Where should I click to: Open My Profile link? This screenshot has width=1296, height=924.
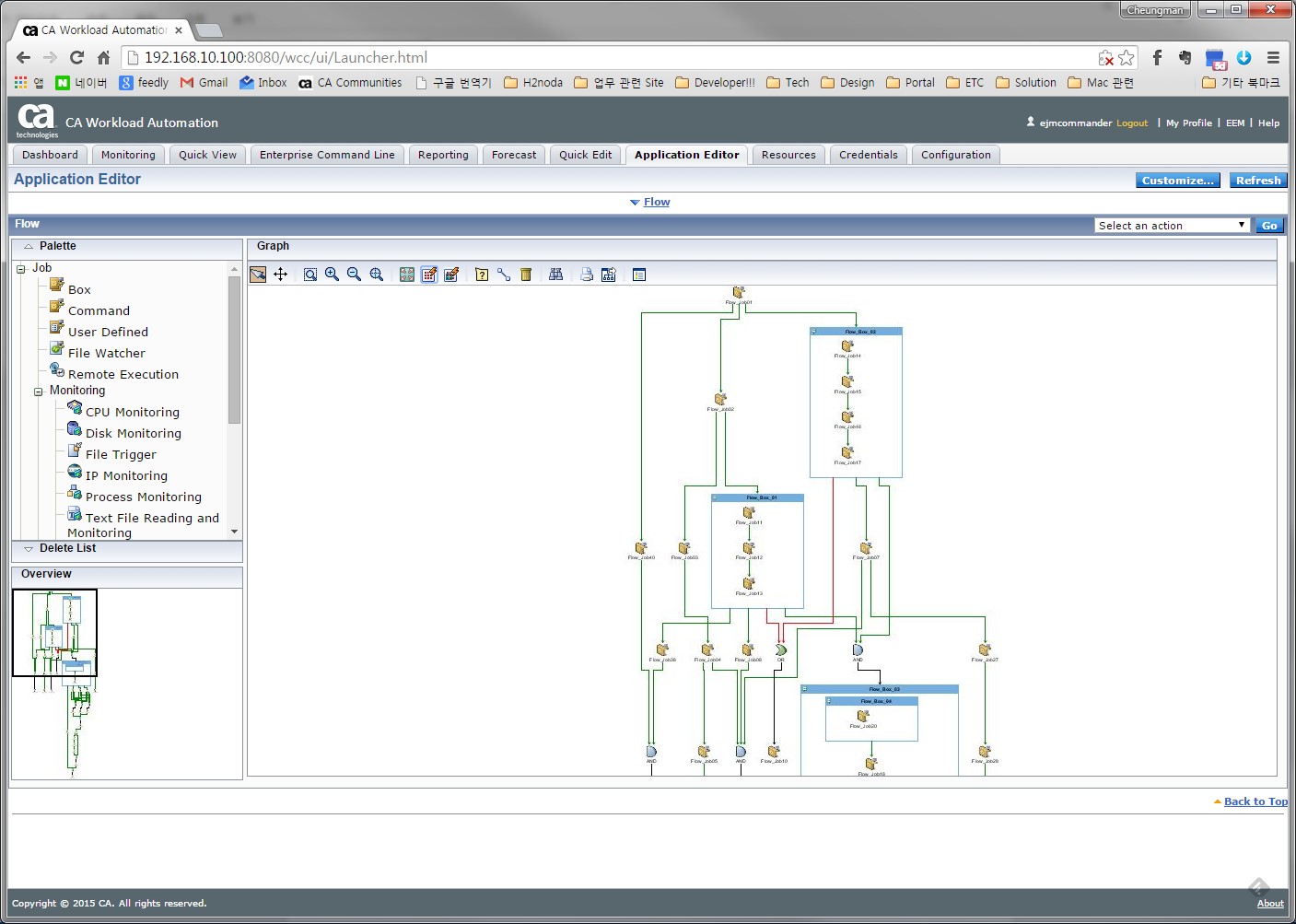[x=1189, y=123]
